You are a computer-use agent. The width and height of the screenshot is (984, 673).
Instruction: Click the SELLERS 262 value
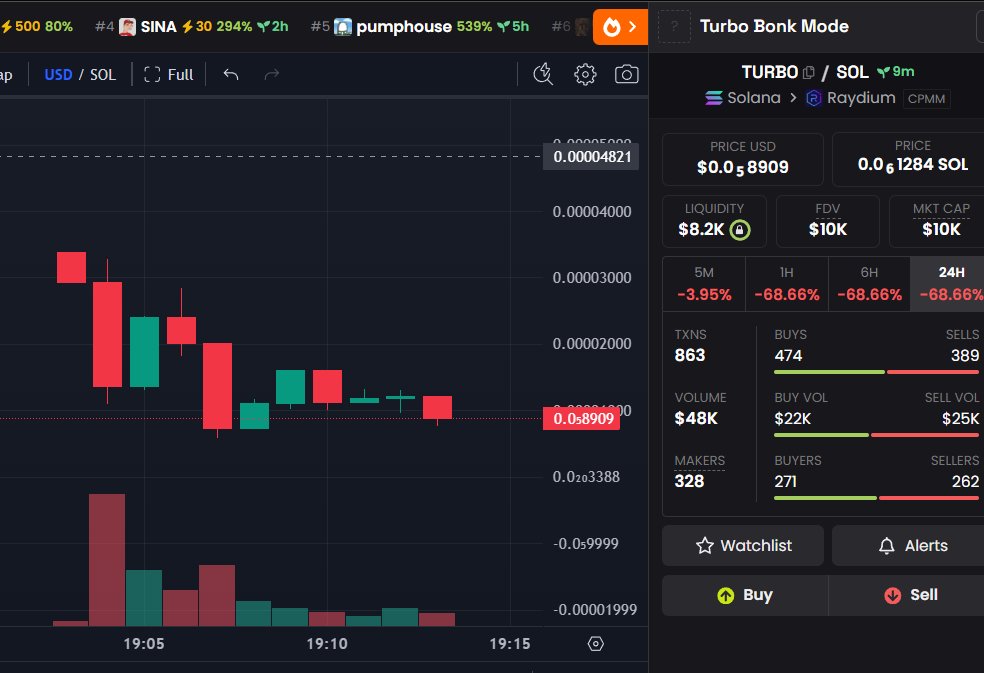pos(965,481)
